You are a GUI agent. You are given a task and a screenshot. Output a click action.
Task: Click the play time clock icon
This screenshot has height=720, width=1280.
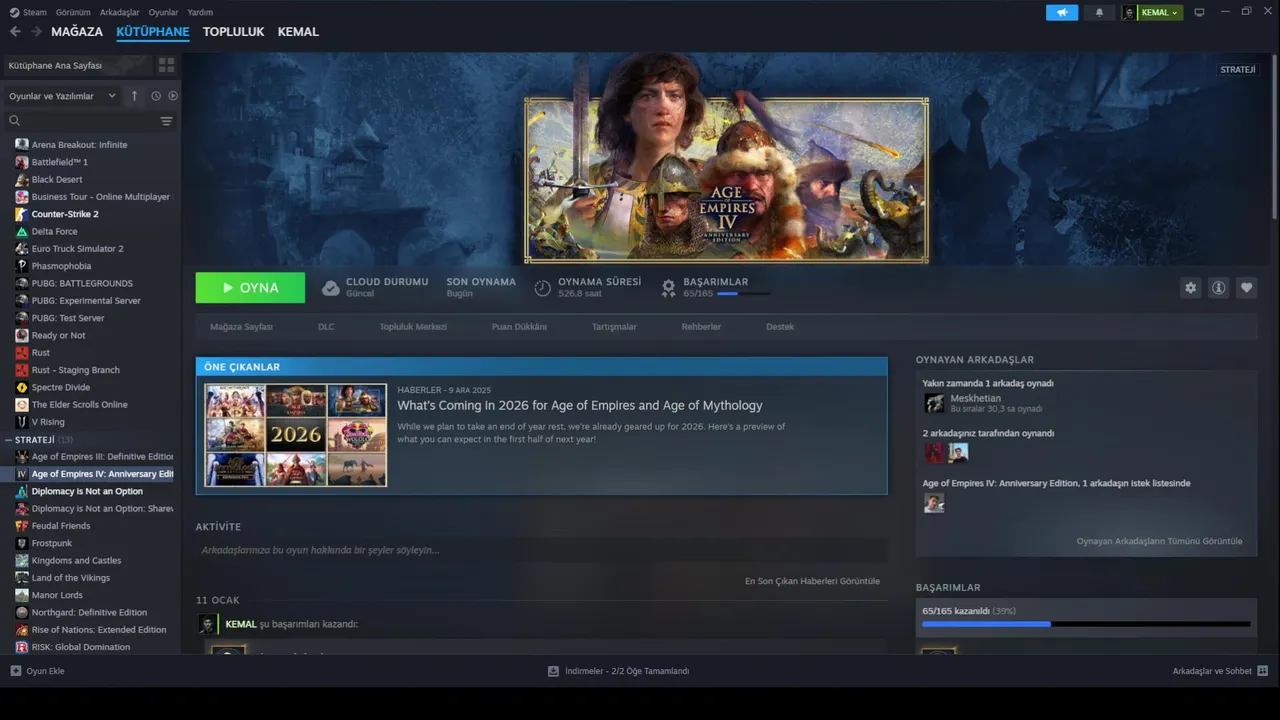click(542, 288)
